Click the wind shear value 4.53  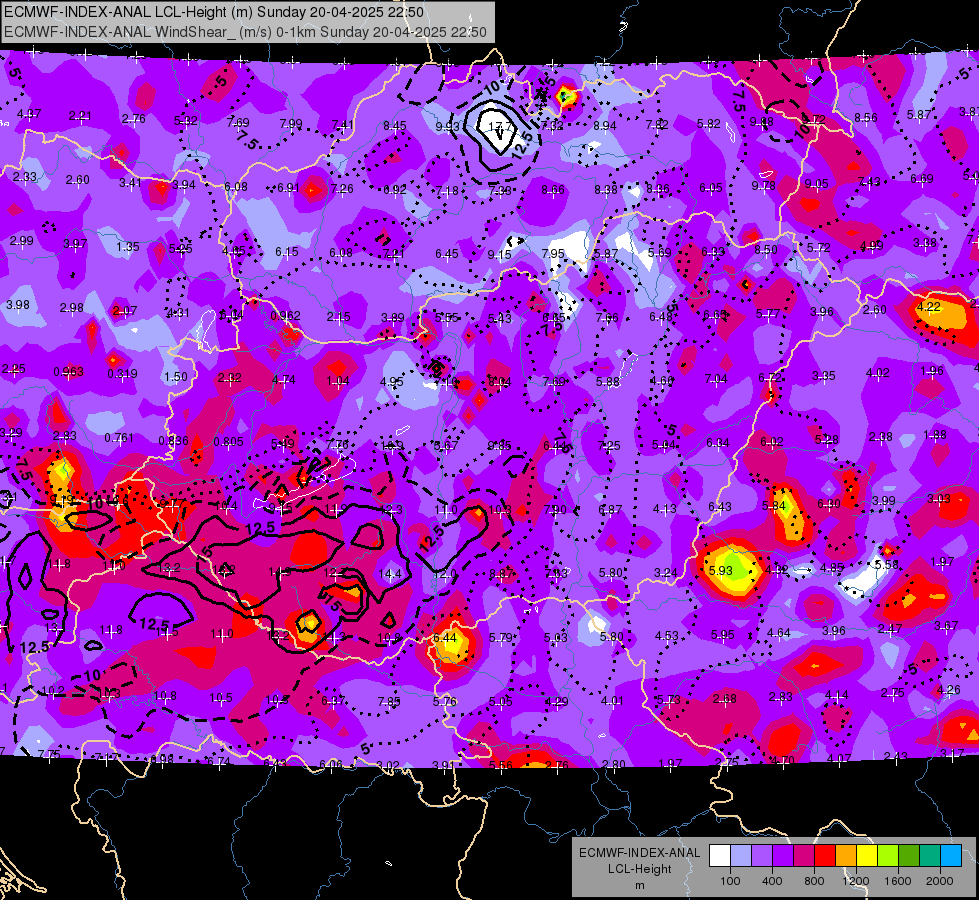[666, 636]
